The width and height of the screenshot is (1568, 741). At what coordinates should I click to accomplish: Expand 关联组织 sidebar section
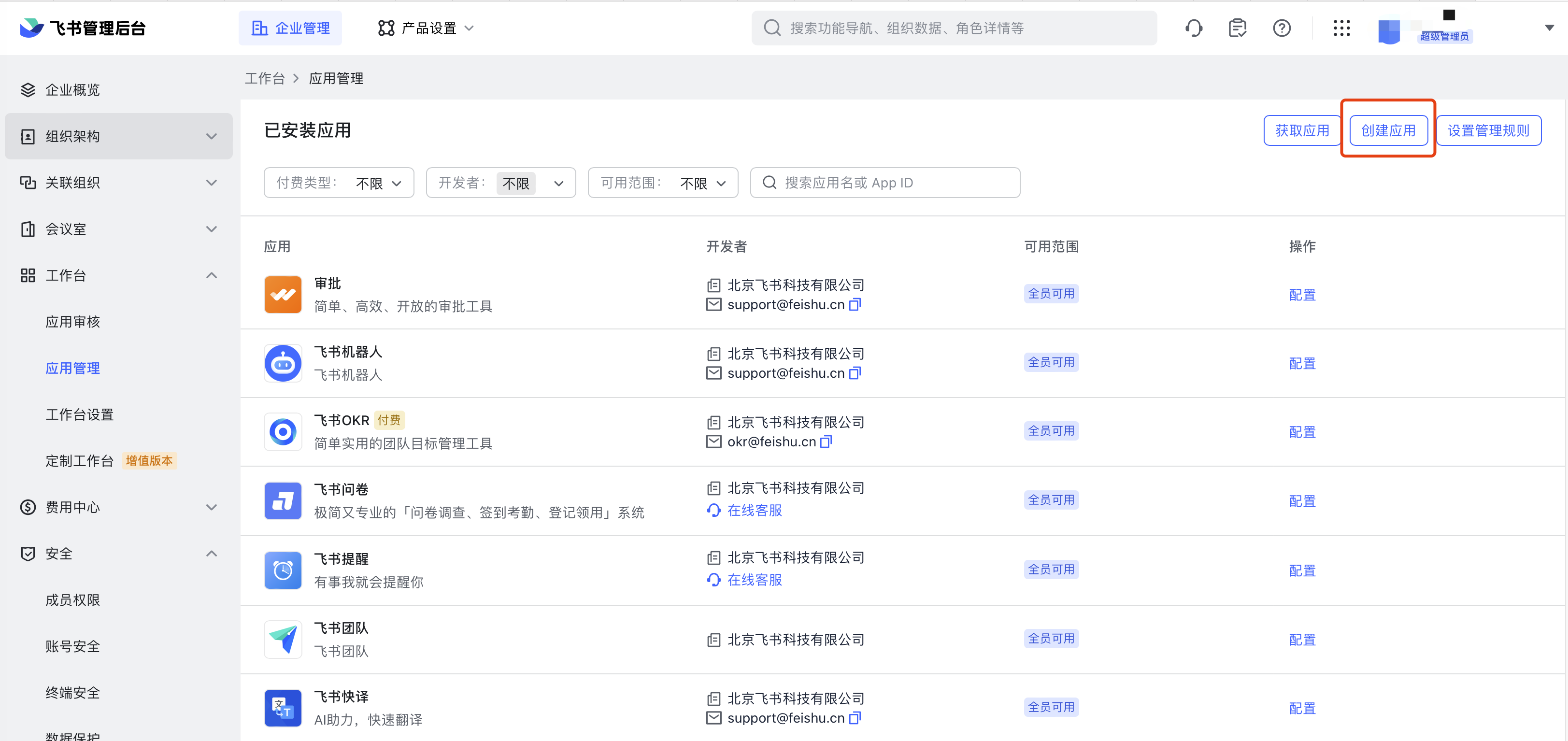119,183
